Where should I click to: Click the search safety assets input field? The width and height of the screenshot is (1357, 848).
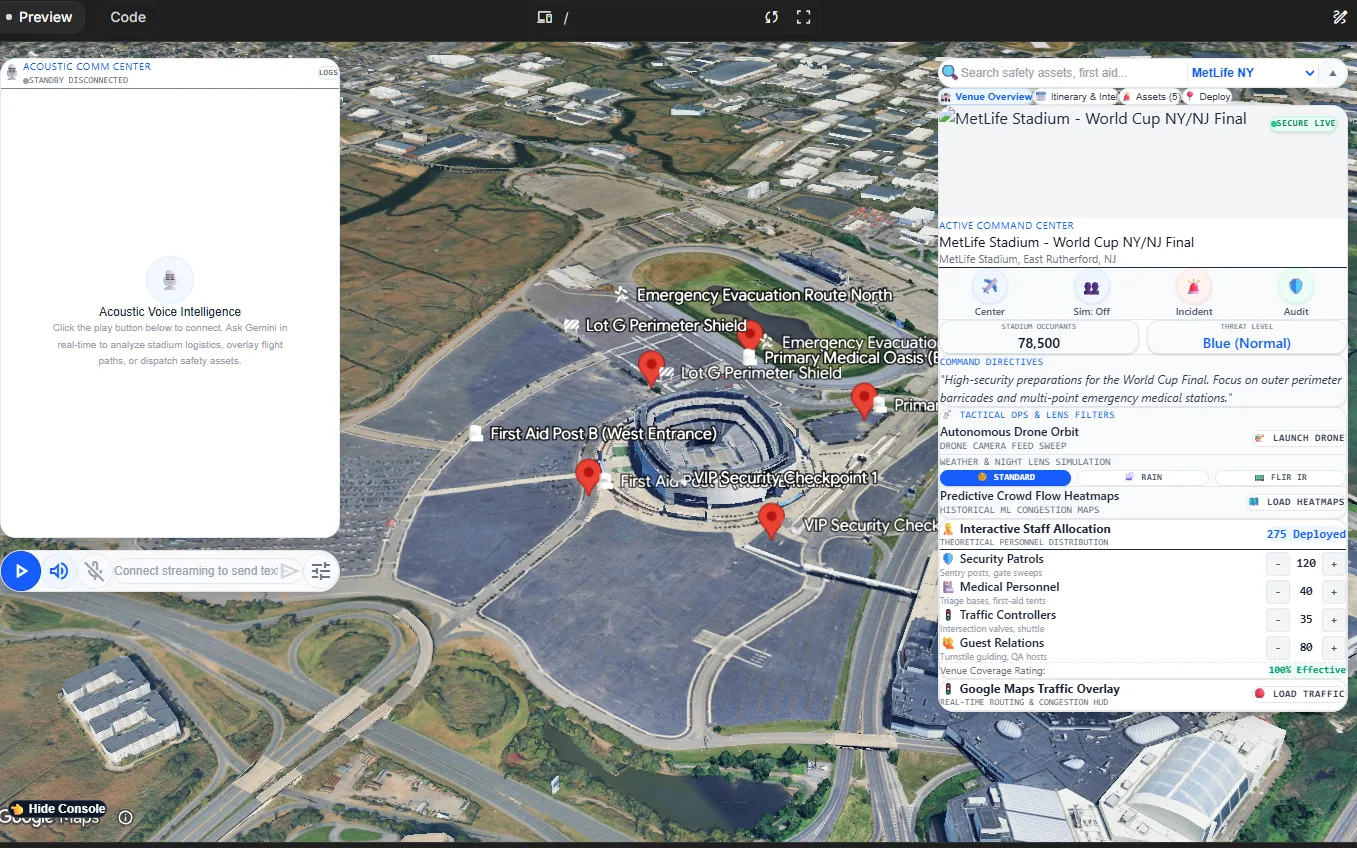point(1072,73)
